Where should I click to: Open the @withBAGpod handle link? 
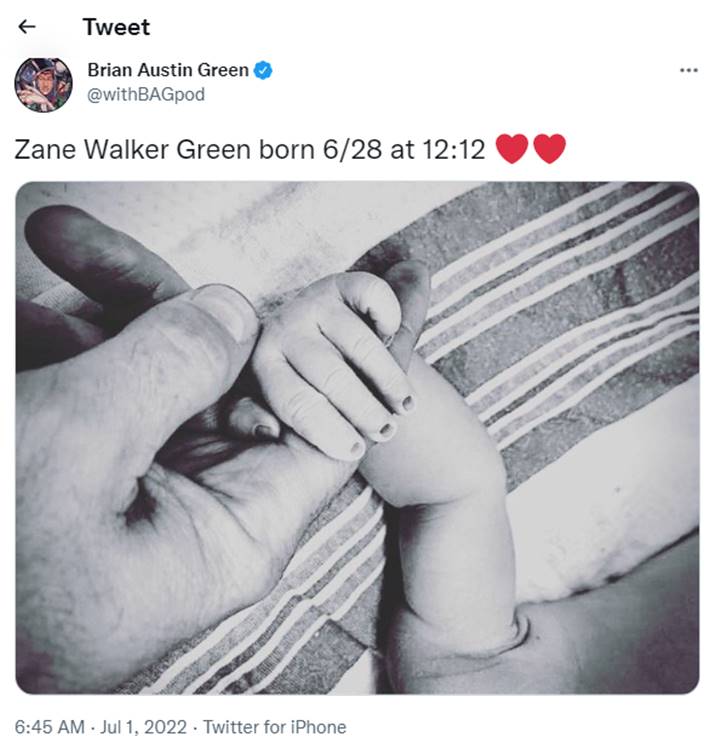tap(146, 95)
